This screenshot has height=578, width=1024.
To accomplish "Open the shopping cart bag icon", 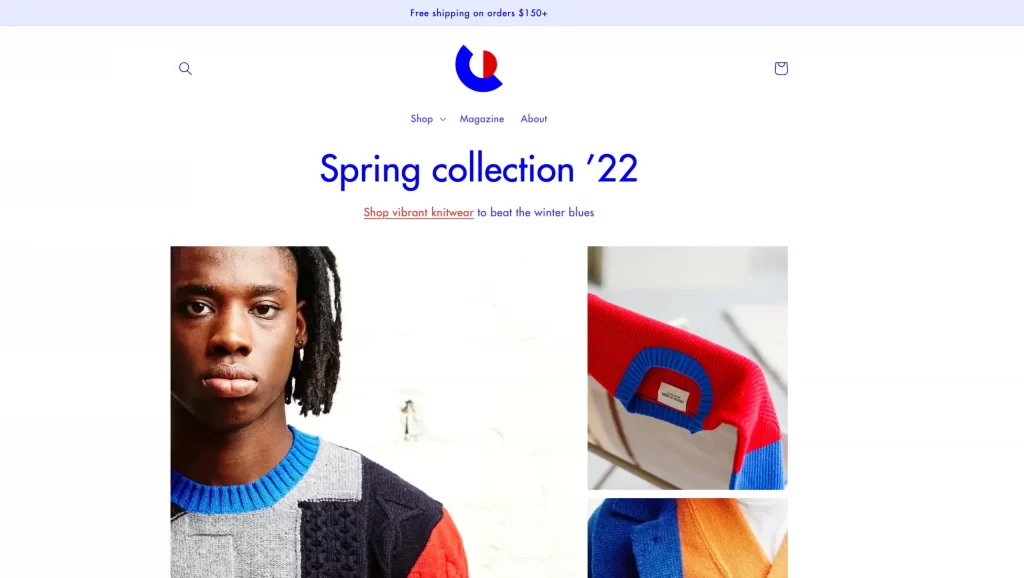I will (780, 68).
